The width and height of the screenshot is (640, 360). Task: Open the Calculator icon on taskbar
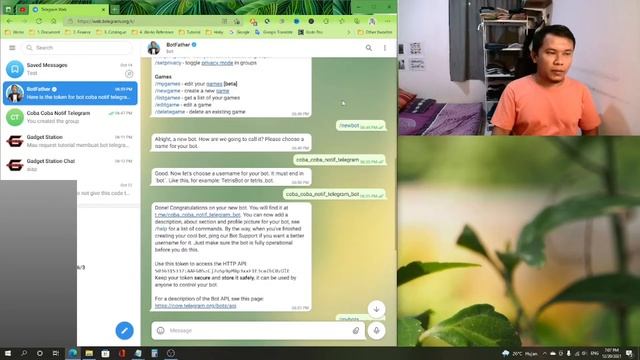[x=154, y=353]
